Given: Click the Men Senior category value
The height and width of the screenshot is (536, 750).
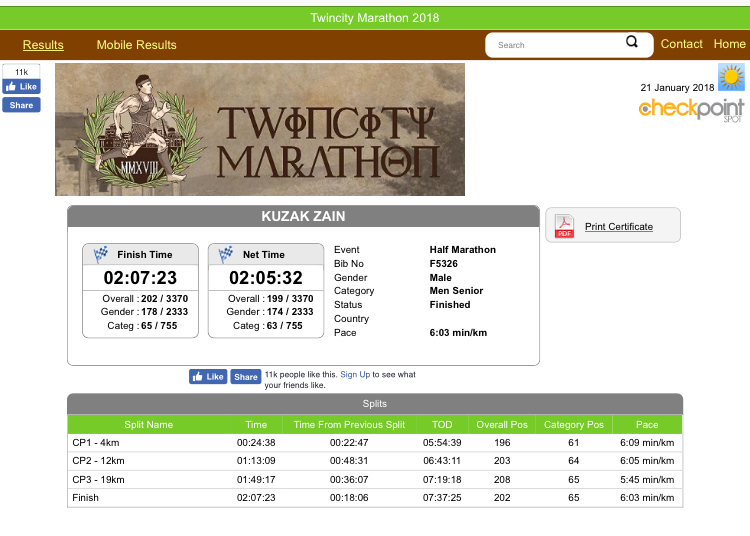Looking at the screenshot, I should click(x=456, y=291).
